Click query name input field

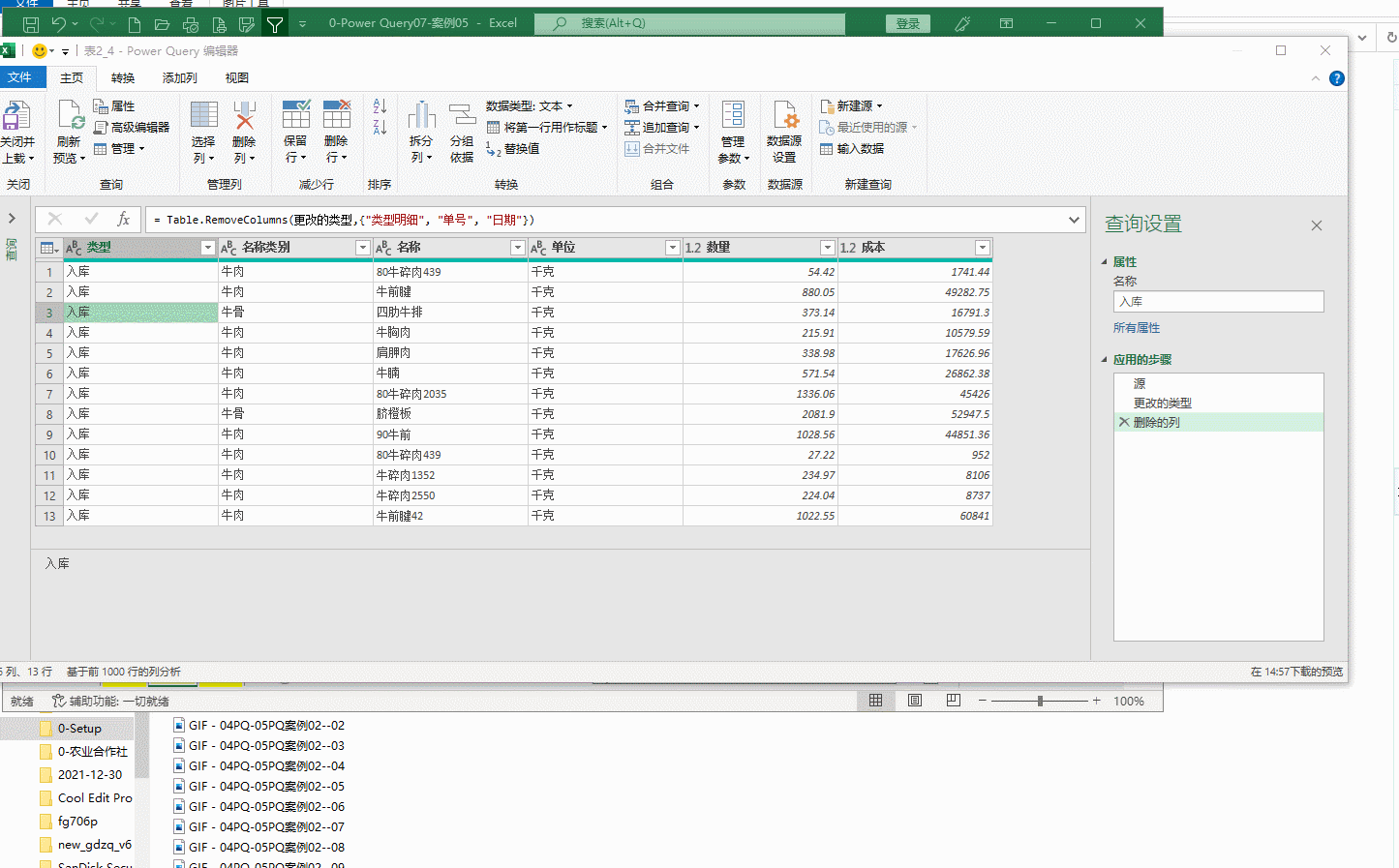tap(1219, 302)
